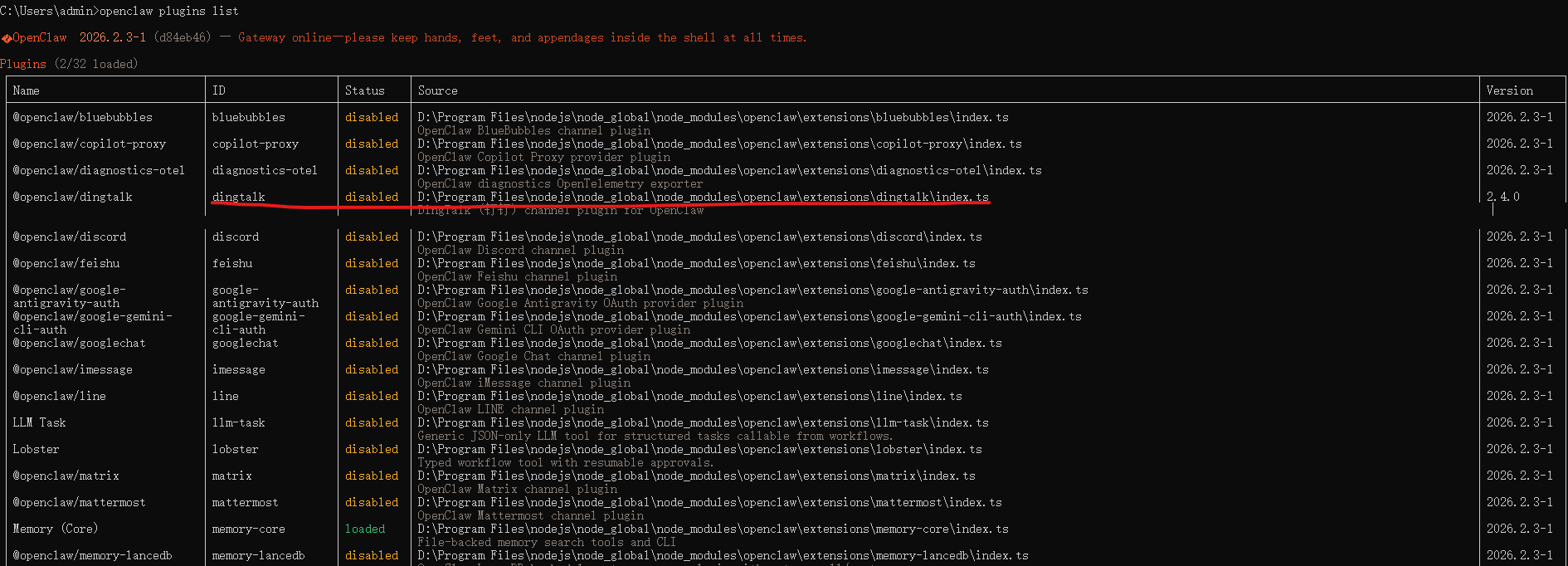Click the '@openclaw/google-gemini-cli-auth' name cell
Viewport: 1568px width, 566px height.
(x=93, y=323)
